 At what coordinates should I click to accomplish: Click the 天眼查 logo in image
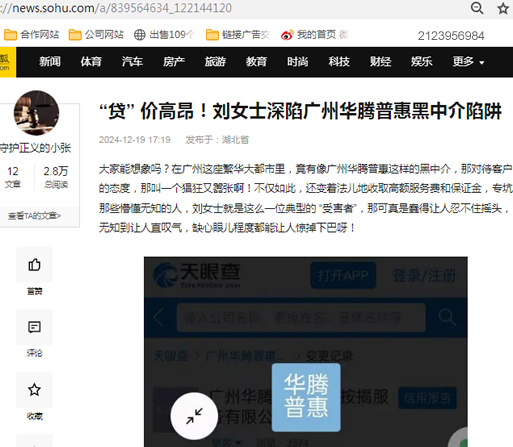[197, 275]
